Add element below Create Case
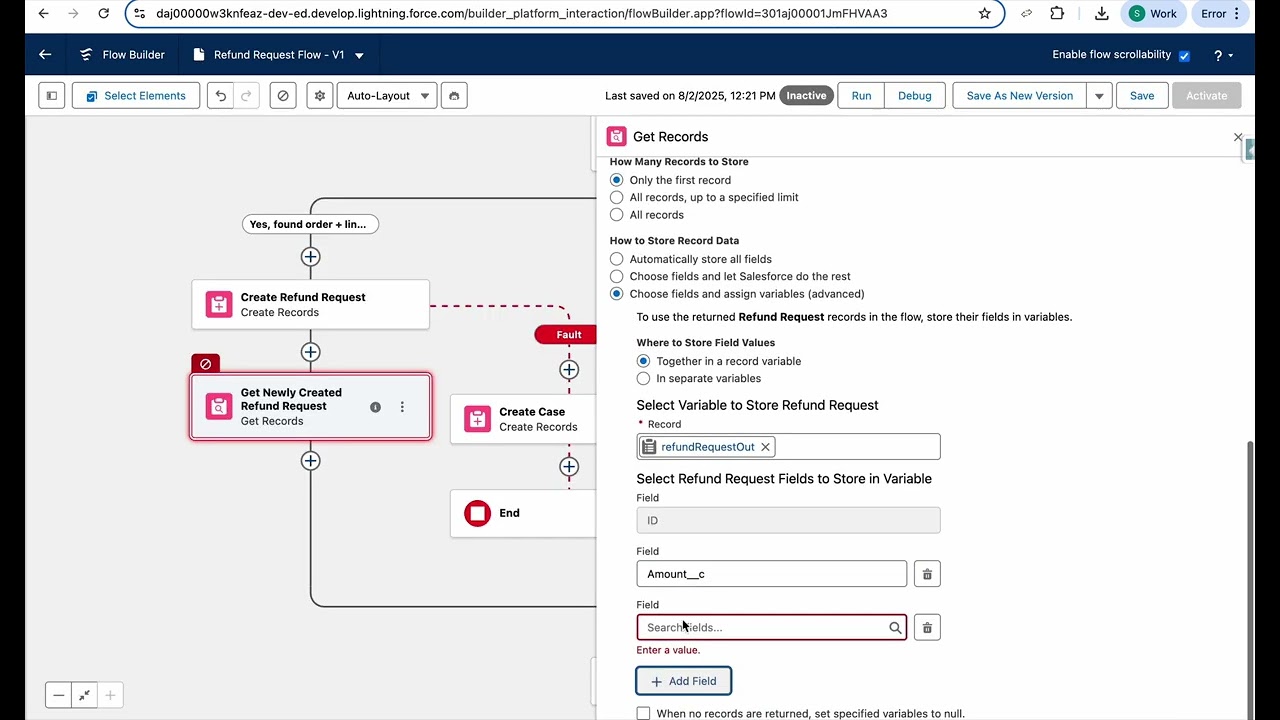The width and height of the screenshot is (1280, 720). click(x=569, y=467)
